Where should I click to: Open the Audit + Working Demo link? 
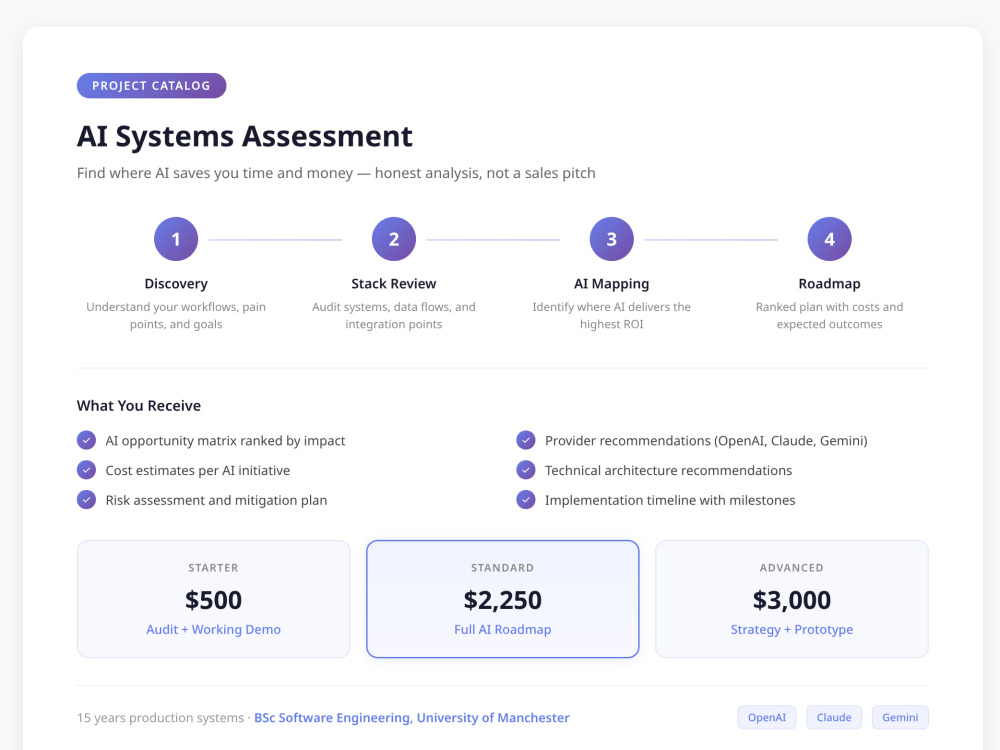[x=214, y=629]
